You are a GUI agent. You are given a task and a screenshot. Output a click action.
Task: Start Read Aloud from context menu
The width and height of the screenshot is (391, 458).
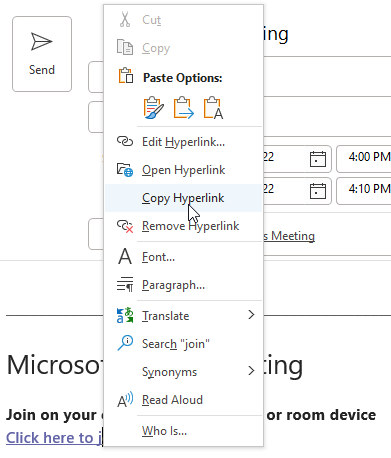(x=184, y=400)
